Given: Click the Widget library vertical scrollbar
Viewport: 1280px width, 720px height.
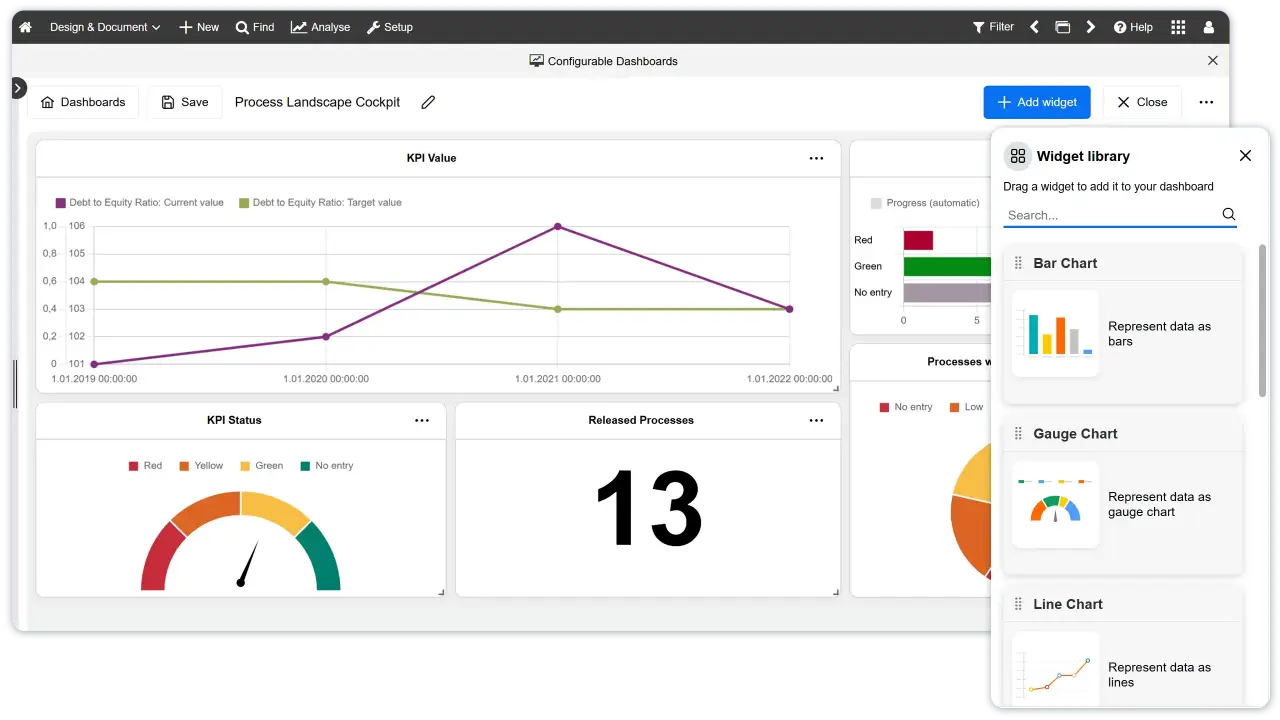Looking at the screenshot, I should pyautogui.click(x=1262, y=320).
